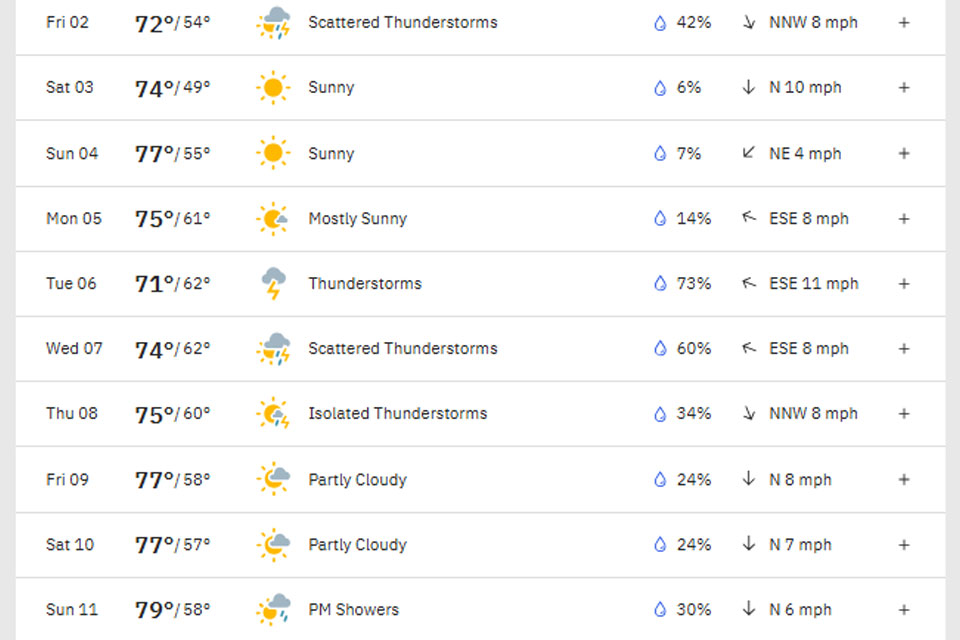960x640 pixels.
Task: Click the wind arrow beside ESE 11 mph
Action: (x=748, y=284)
